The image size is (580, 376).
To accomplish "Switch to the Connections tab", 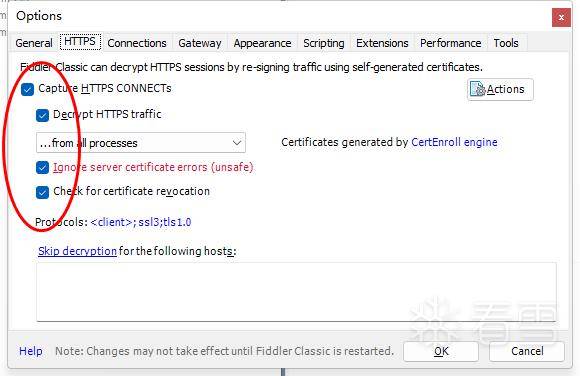I will point(137,43).
